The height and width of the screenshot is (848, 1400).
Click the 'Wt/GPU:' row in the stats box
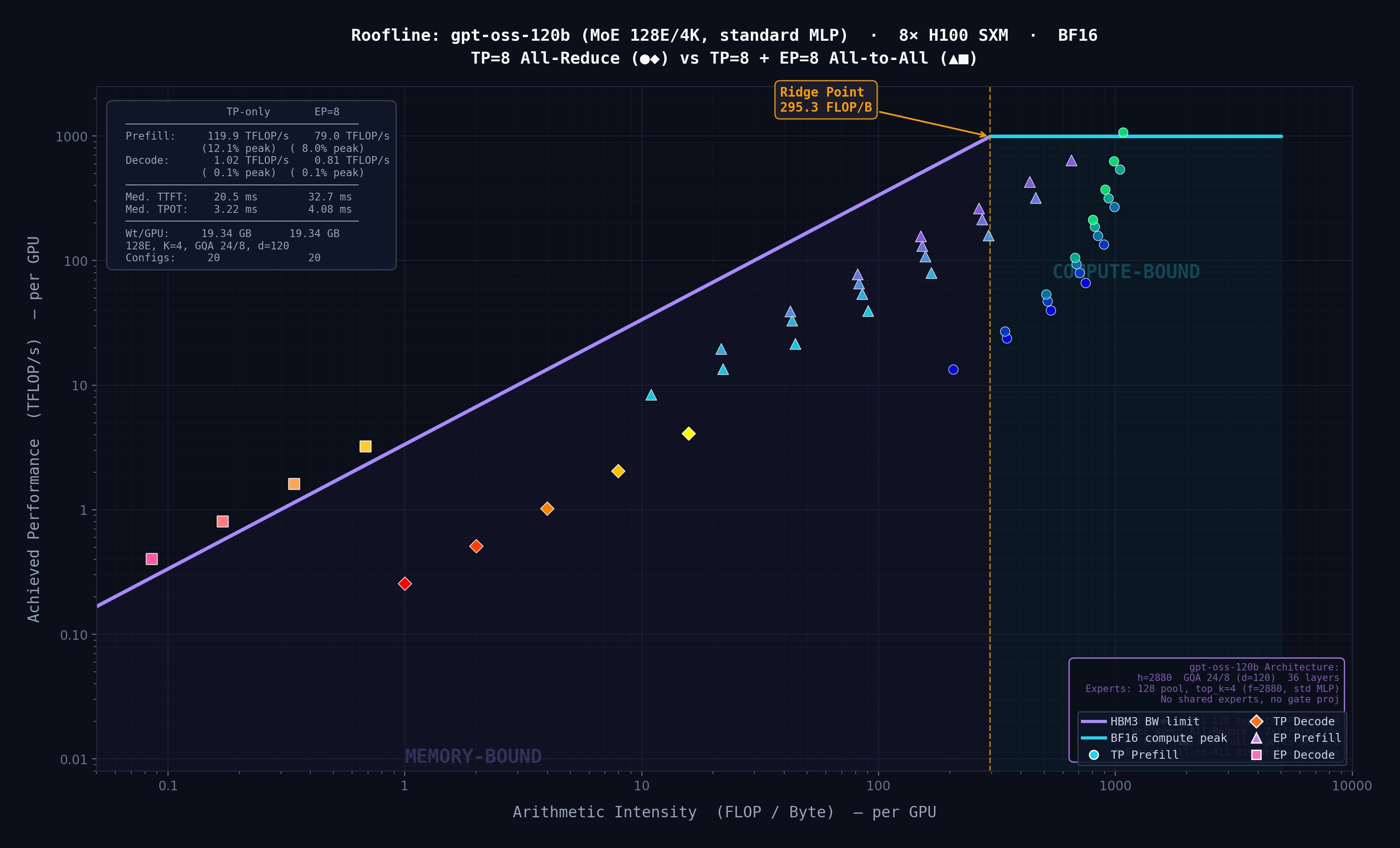pyautogui.click(x=233, y=233)
